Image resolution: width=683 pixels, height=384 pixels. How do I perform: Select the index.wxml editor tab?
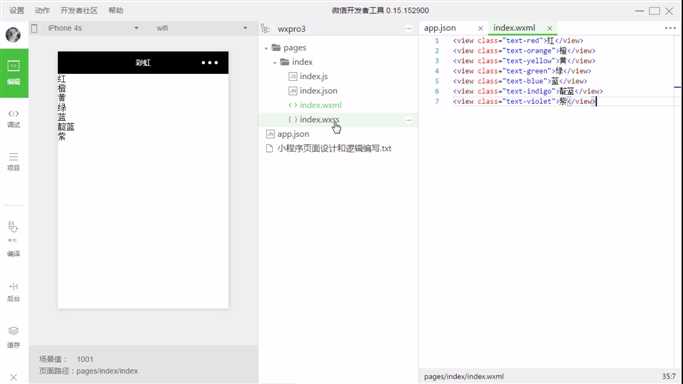tap(514, 28)
